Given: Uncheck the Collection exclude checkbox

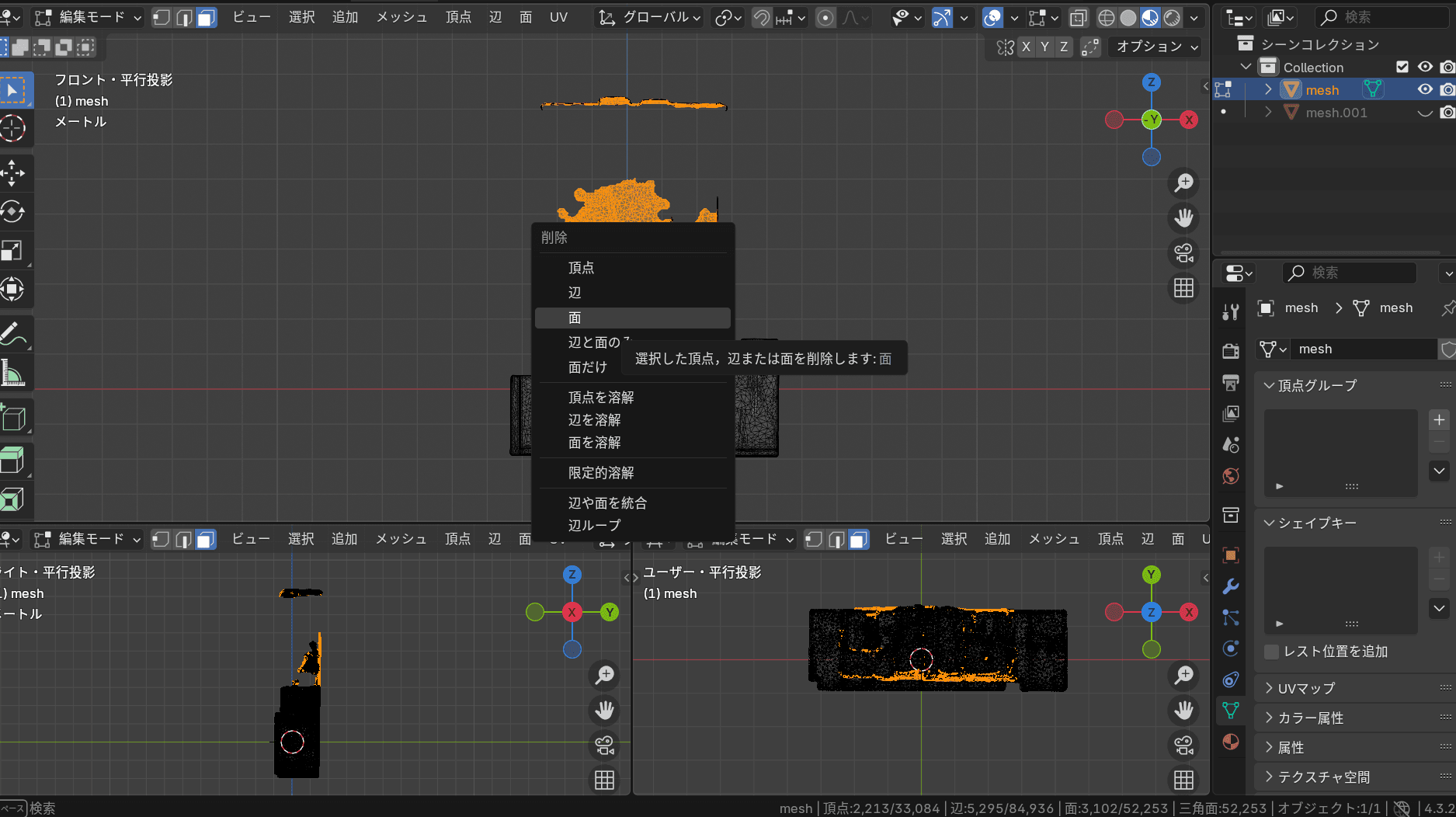Looking at the screenshot, I should (x=1402, y=68).
